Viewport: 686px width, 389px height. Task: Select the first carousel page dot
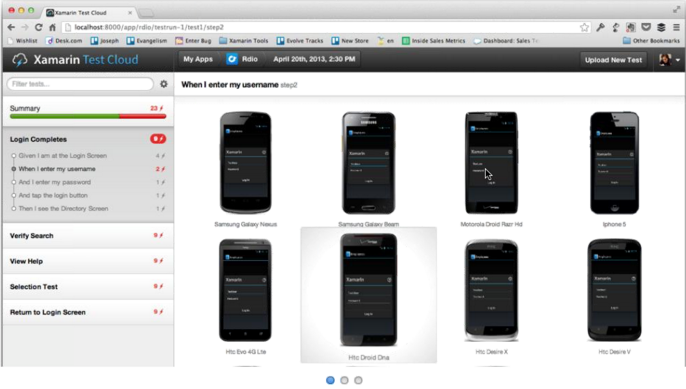tap(330, 380)
